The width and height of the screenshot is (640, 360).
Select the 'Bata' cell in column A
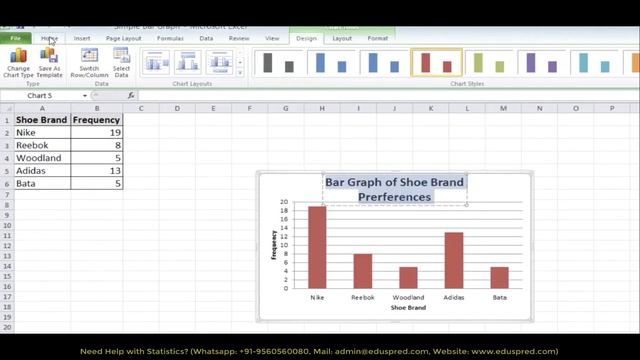[x=42, y=183]
